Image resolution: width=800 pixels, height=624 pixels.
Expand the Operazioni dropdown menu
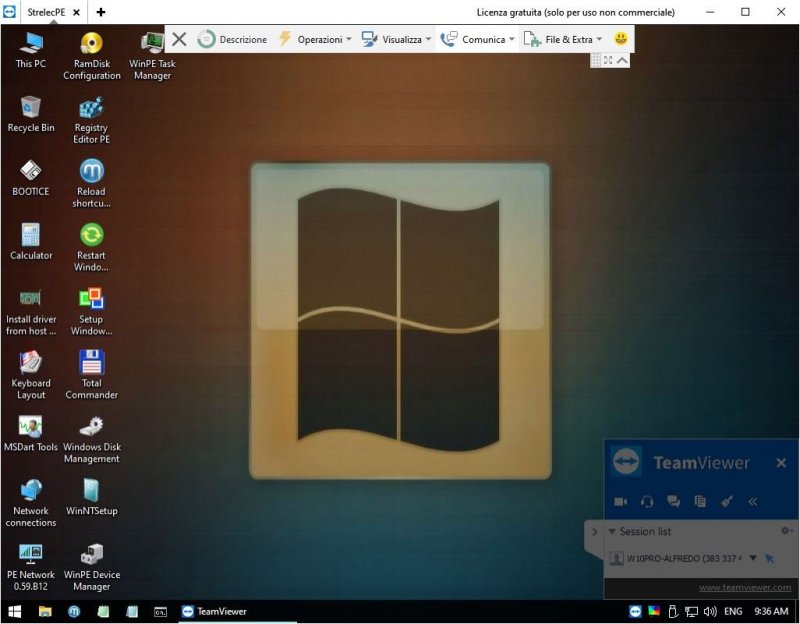(x=315, y=39)
